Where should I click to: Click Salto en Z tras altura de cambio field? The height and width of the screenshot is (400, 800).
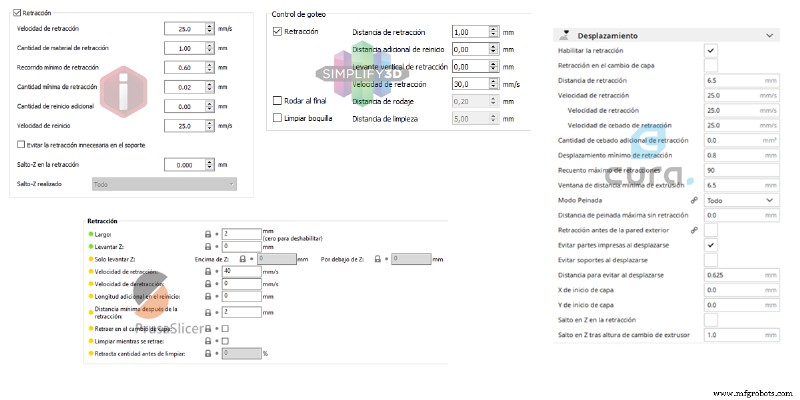[742, 335]
